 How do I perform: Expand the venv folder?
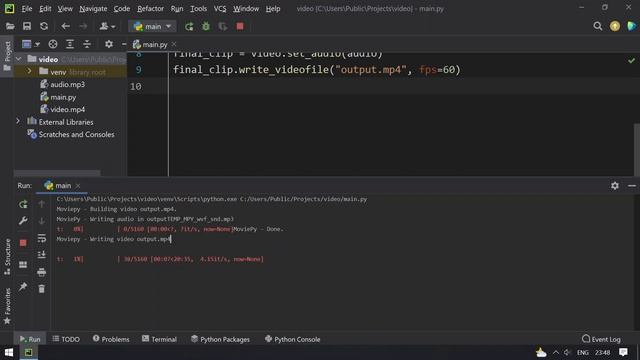pyautogui.click(x=29, y=71)
